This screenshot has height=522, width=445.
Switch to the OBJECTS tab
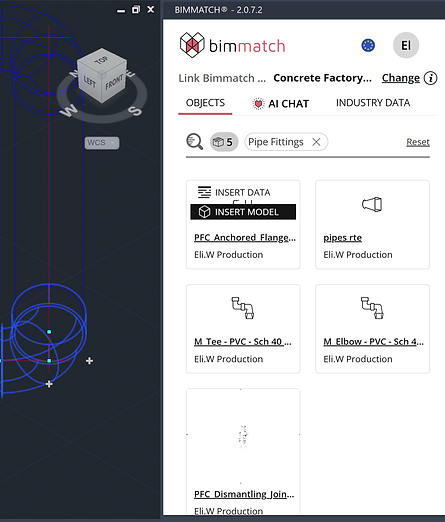[x=205, y=103]
